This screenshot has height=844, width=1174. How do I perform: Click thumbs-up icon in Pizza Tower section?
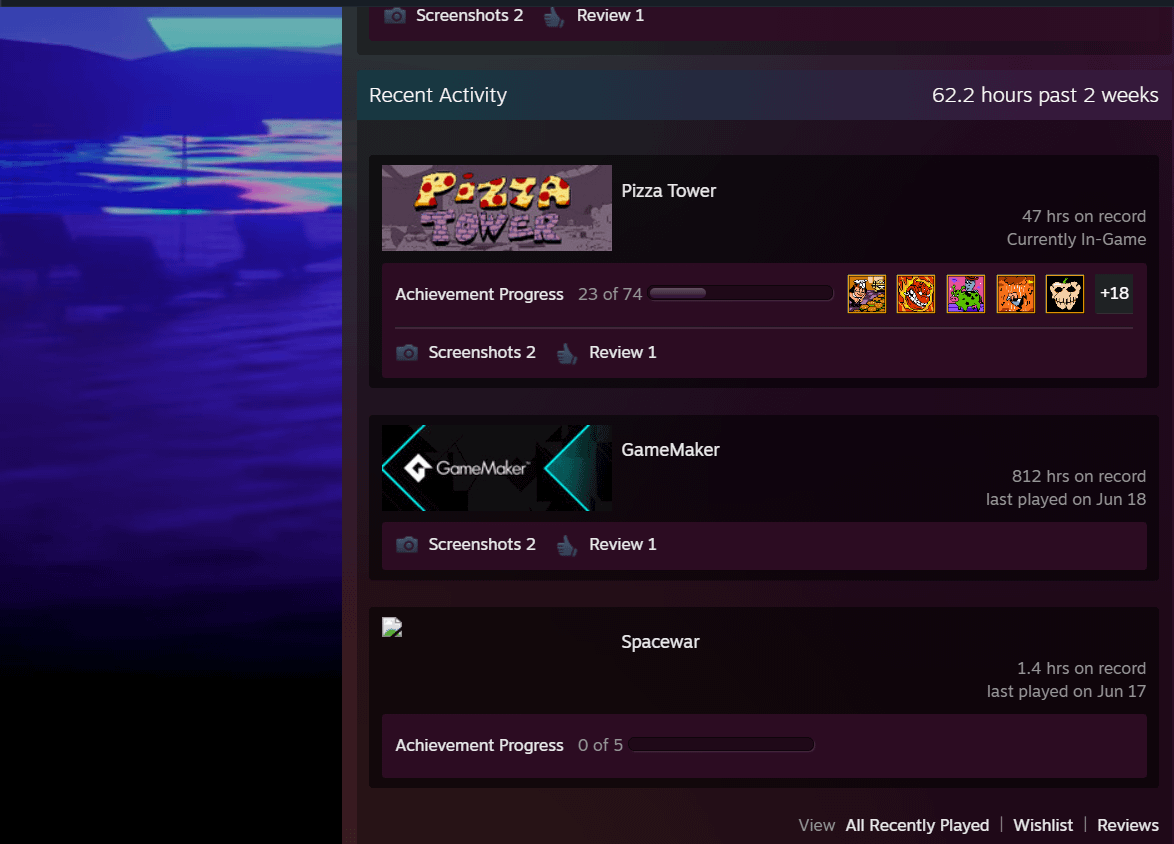tap(567, 353)
